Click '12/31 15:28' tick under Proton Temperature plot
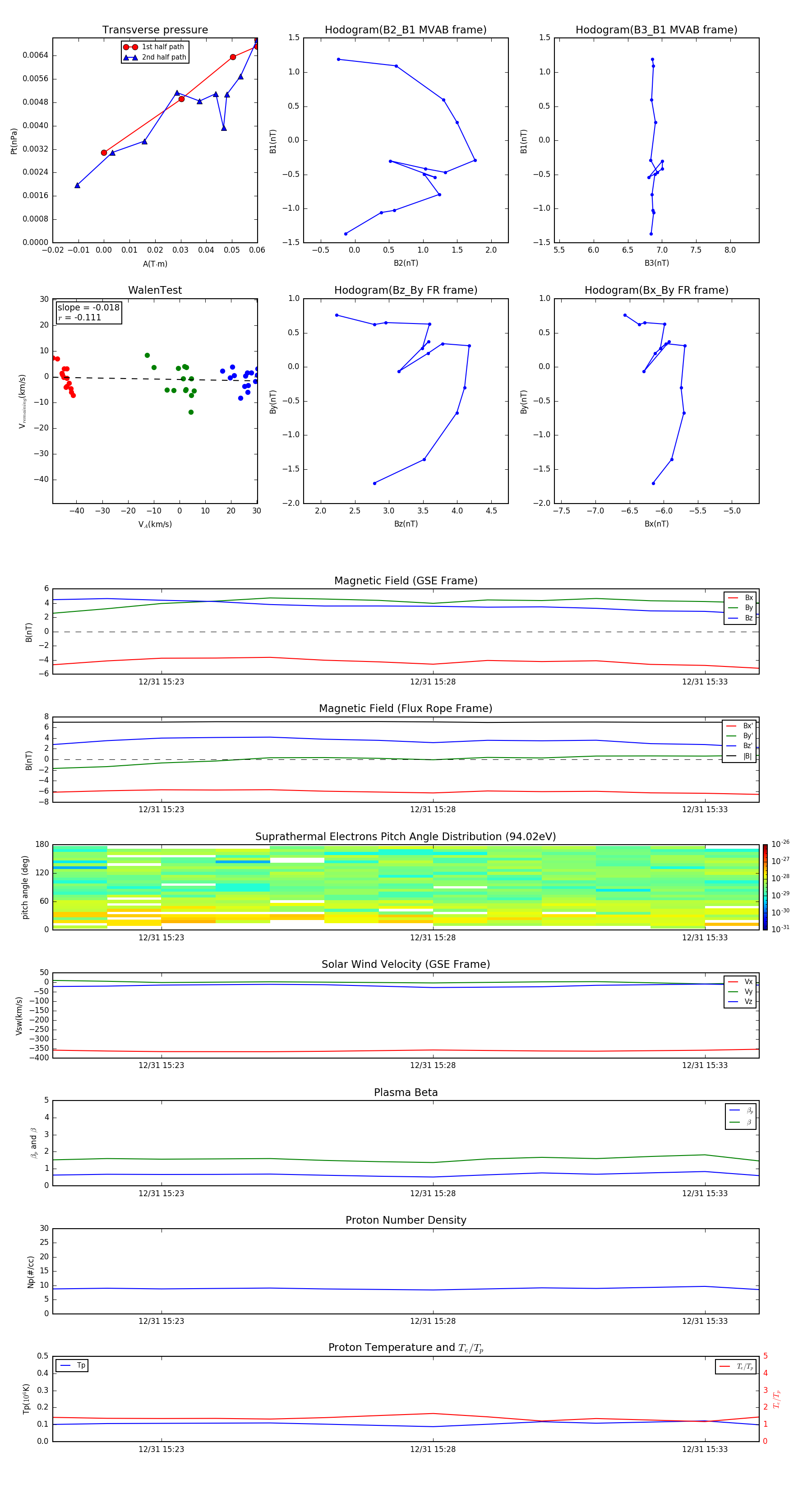The width and height of the screenshot is (812, 1489). [433, 1449]
